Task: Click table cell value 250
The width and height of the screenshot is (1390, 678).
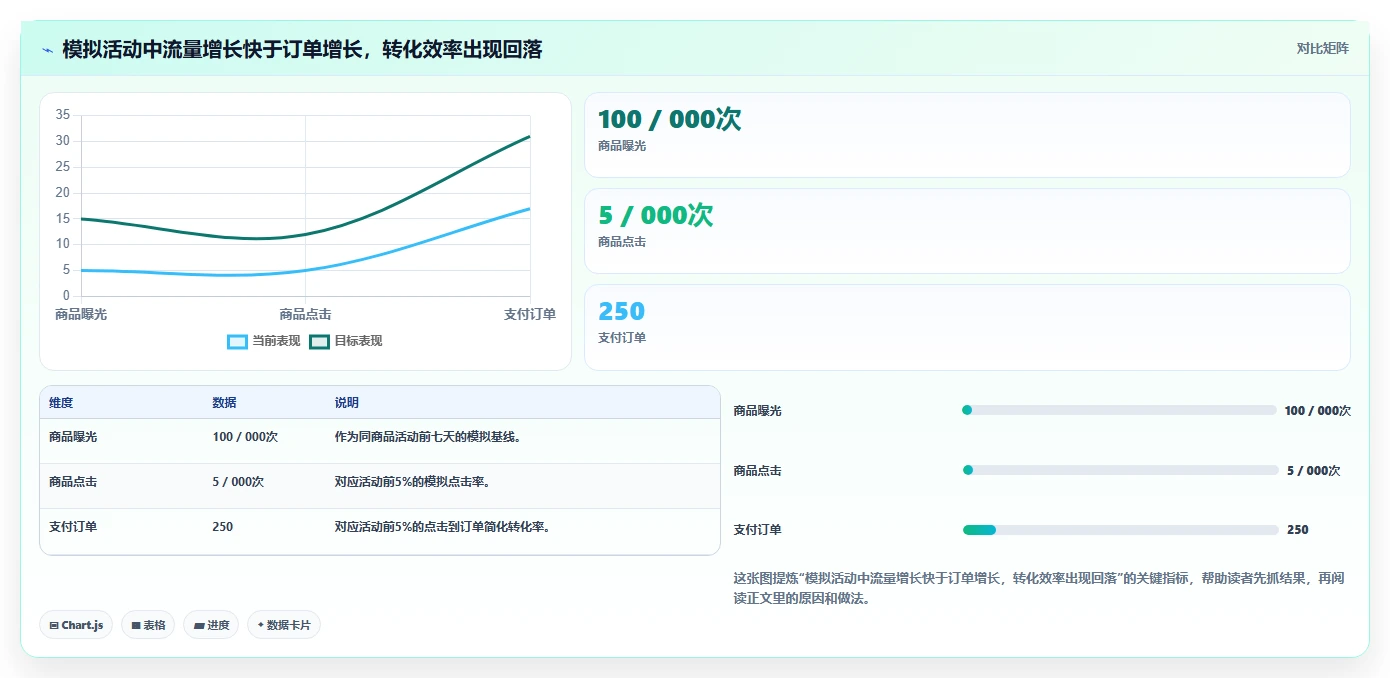Action: point(223,527)
